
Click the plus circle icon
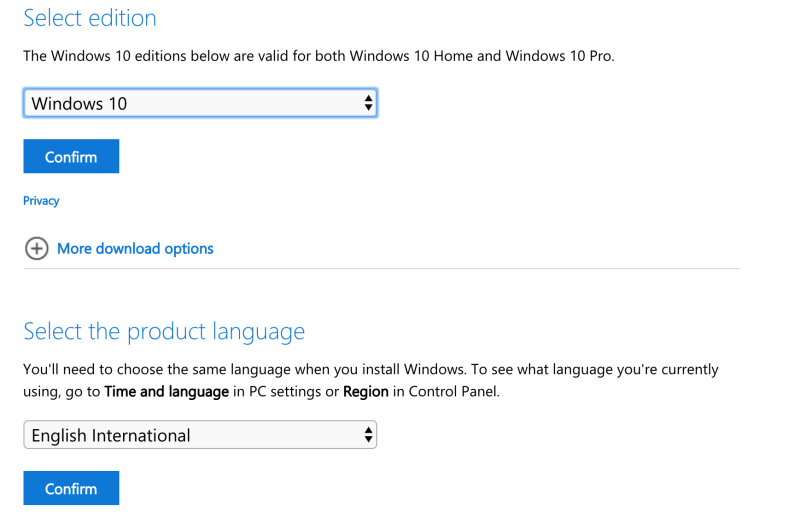pos(36,249)
